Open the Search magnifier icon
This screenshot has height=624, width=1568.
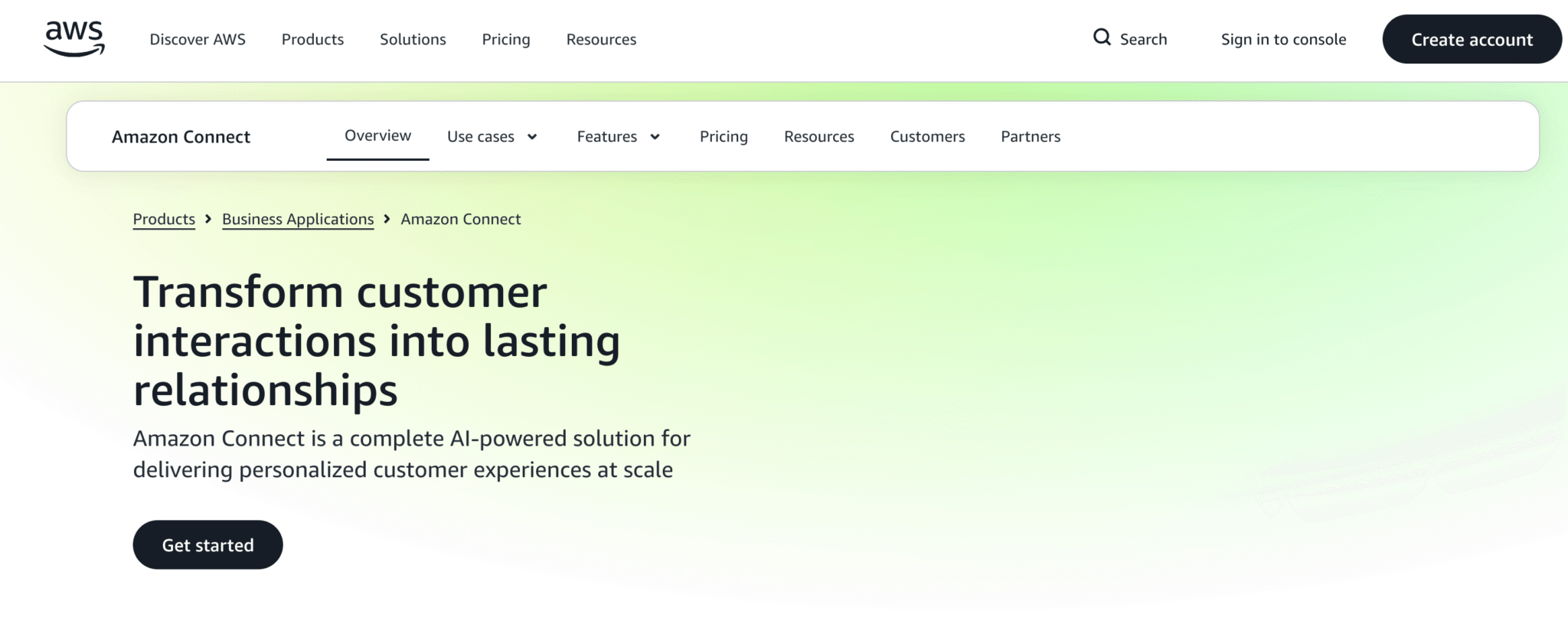[1102, 37]
